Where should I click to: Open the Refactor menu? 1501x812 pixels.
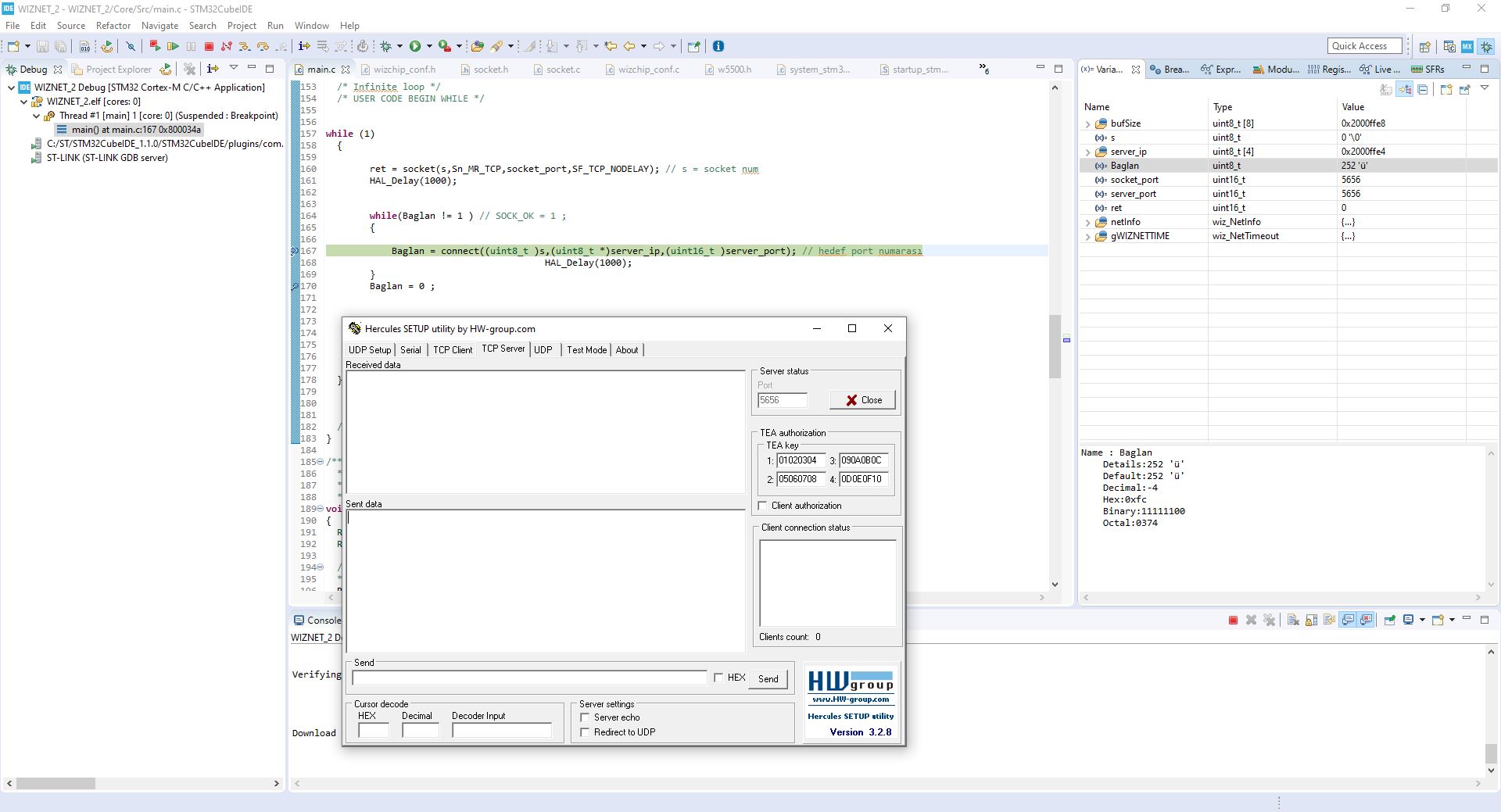point(113,25)
